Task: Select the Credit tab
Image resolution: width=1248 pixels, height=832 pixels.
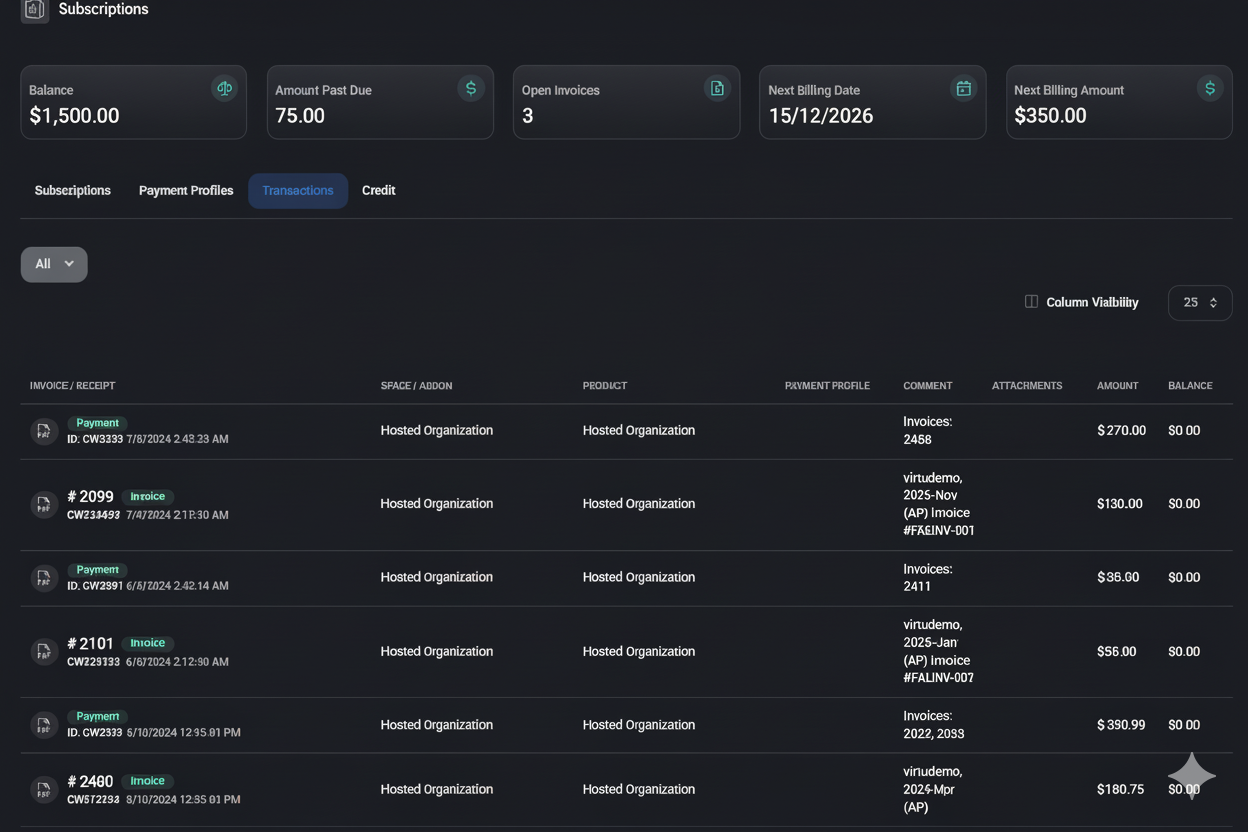Action: [x=378, y=191]
